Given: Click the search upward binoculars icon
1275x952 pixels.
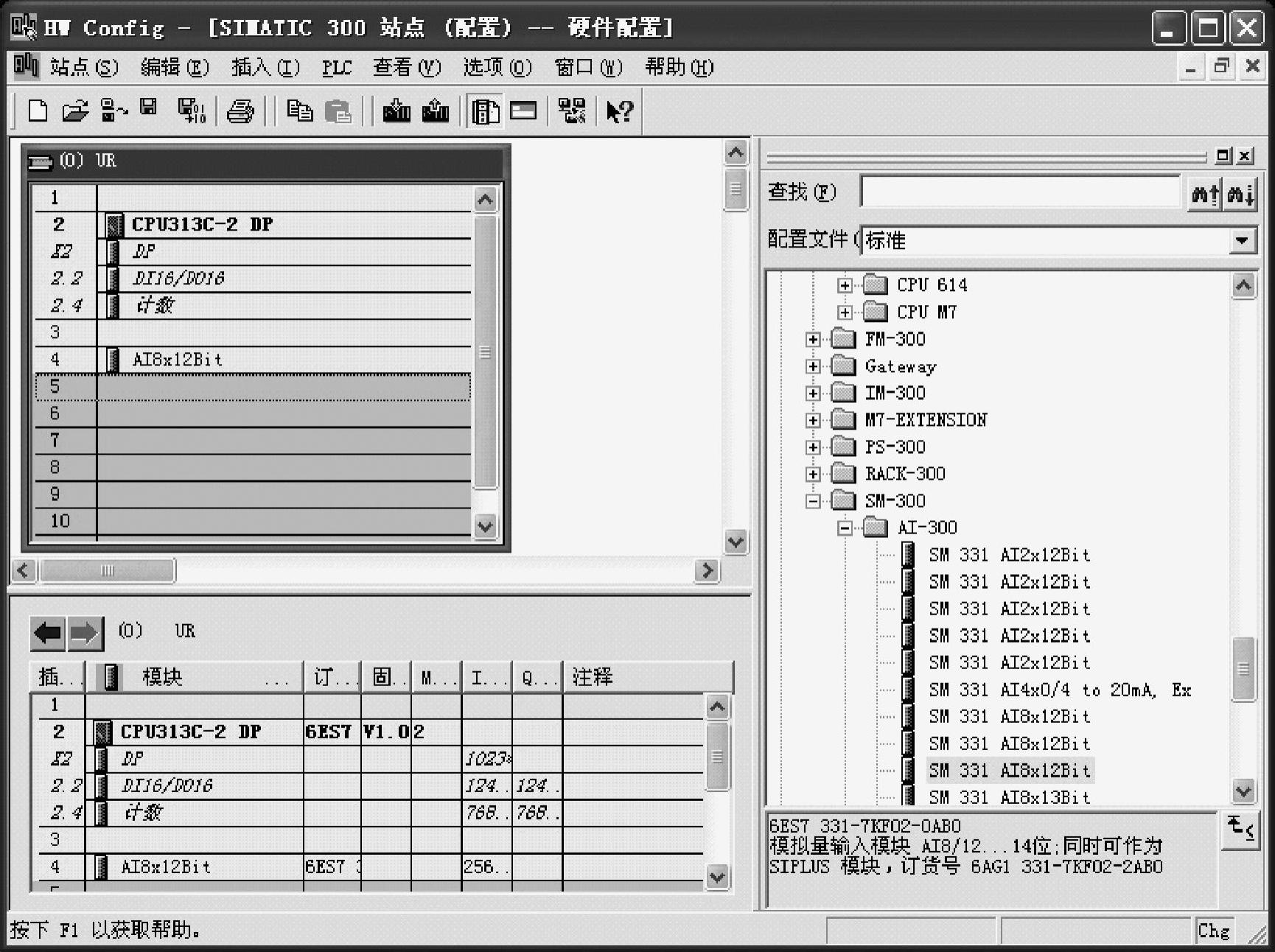Looking at the screenshot, I should coord(1205,194).
